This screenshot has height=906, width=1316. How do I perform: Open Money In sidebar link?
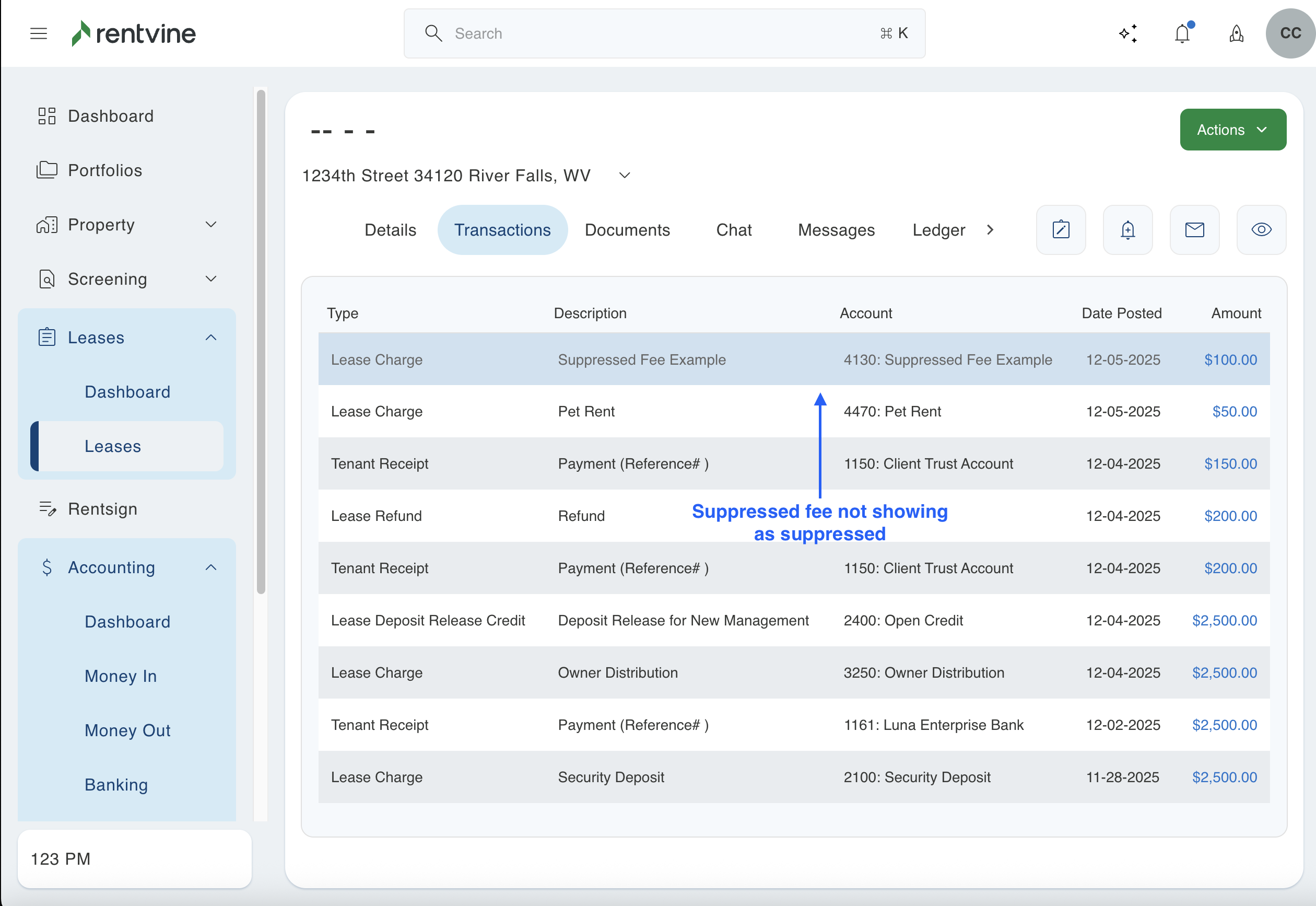121,676
